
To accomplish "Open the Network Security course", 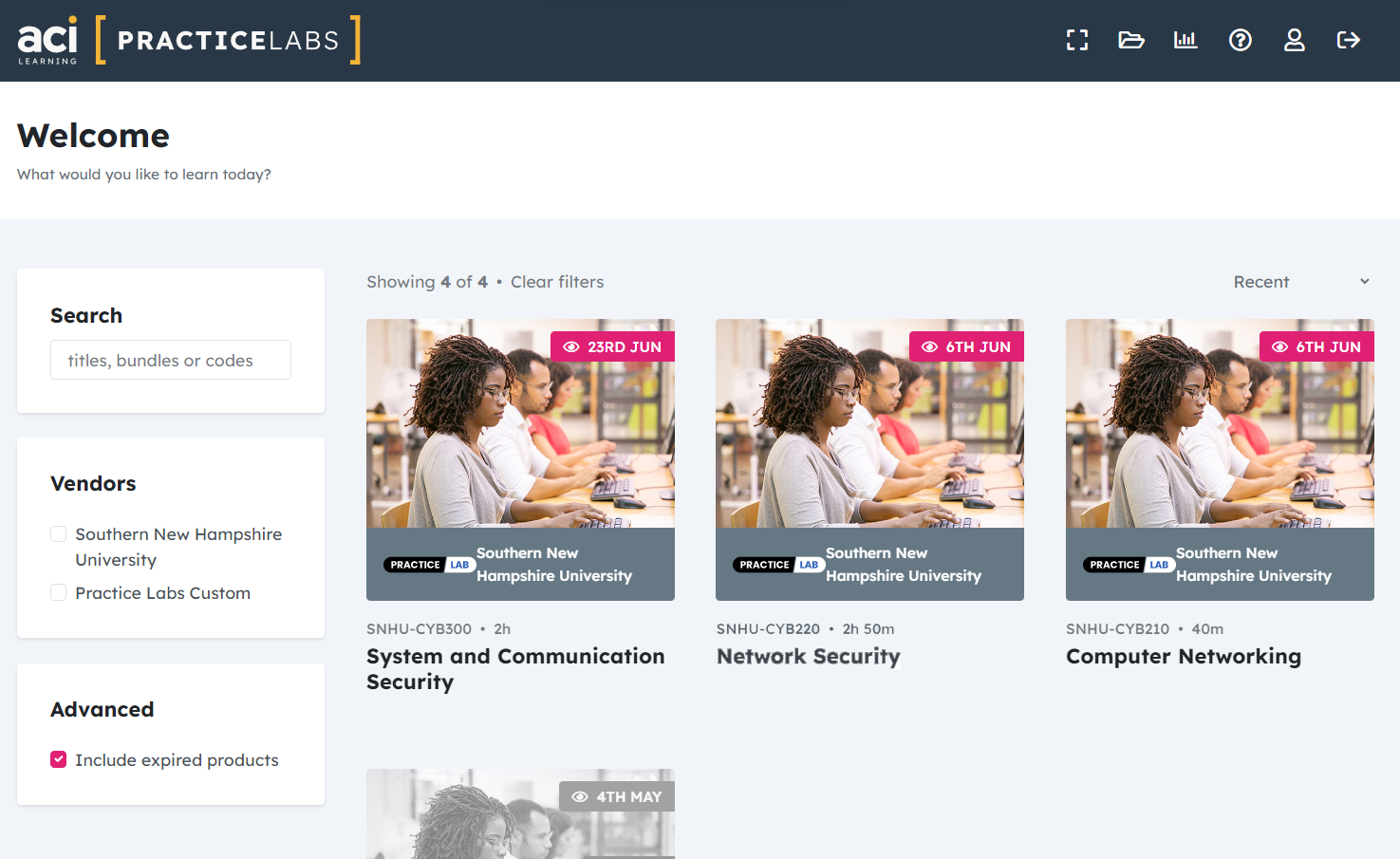I will (808, 656).
